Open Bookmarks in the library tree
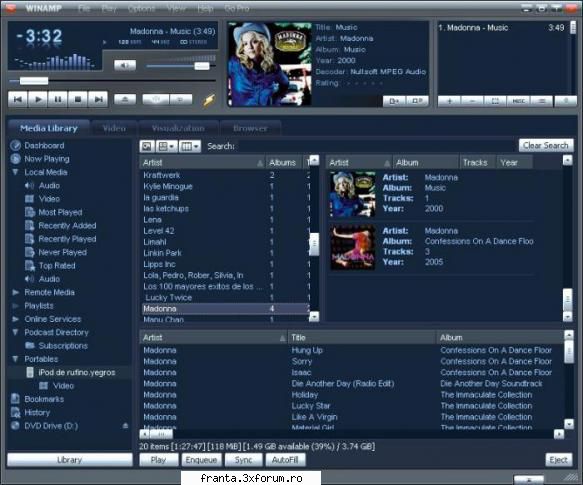 (x=44, y=399)
